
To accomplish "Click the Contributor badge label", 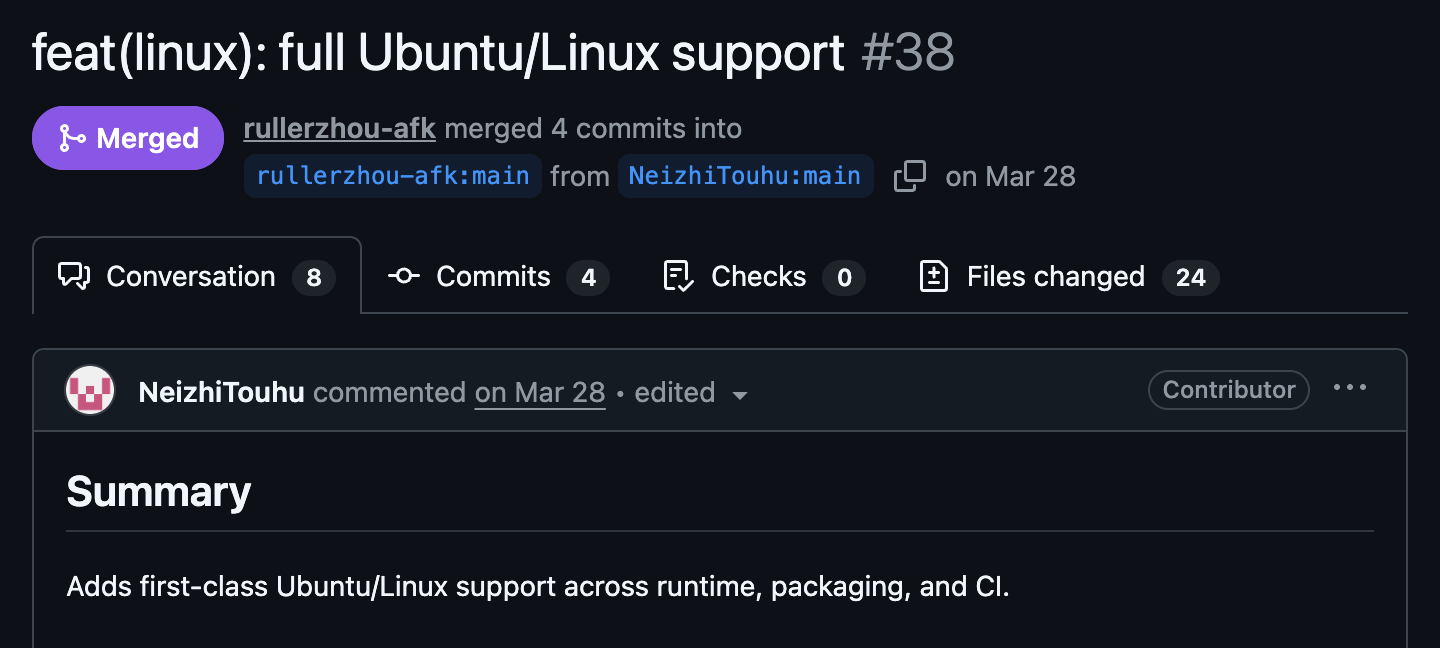I will 1229,390.
